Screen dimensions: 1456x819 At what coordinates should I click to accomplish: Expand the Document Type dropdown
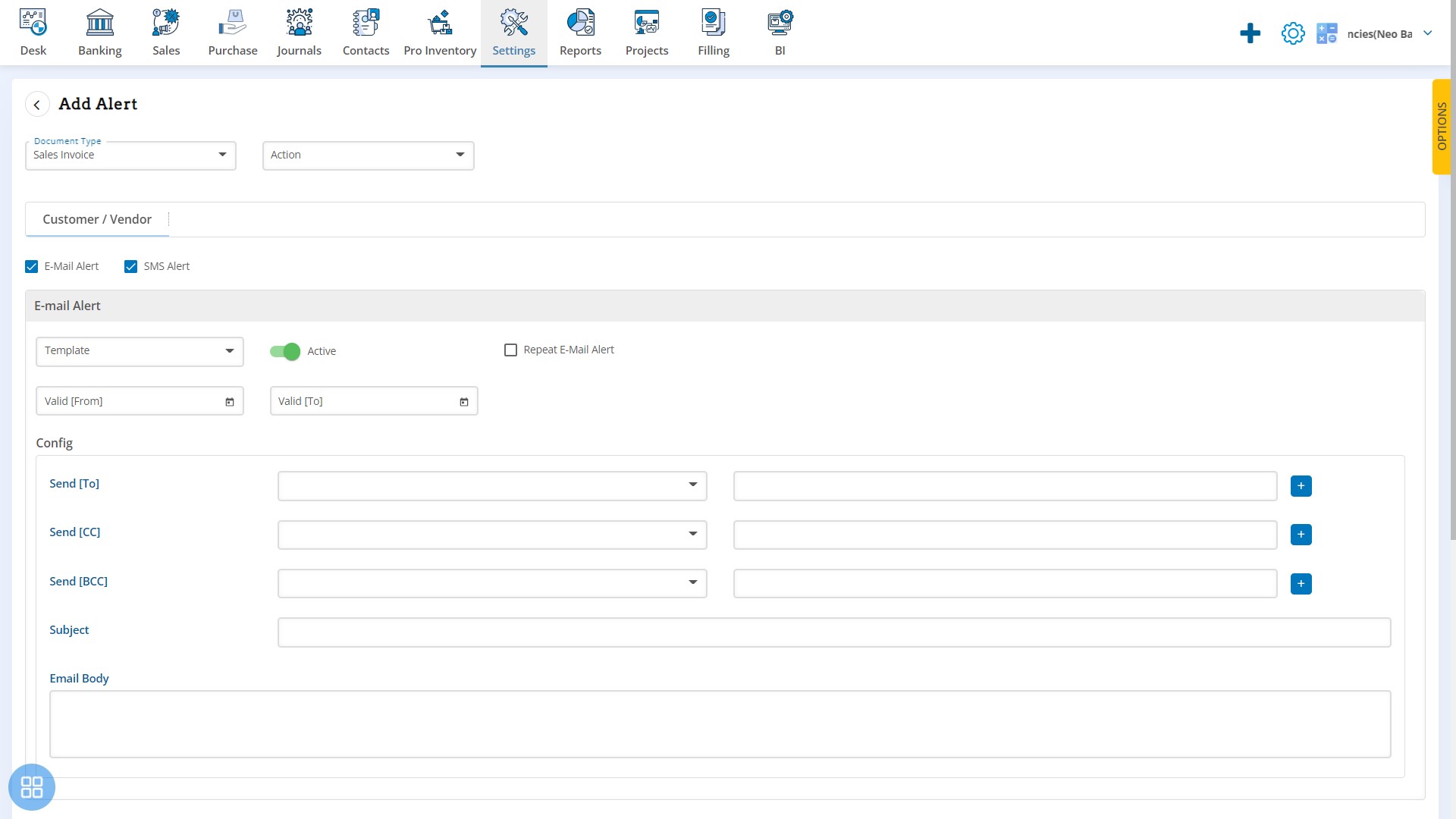click(222, 154)
